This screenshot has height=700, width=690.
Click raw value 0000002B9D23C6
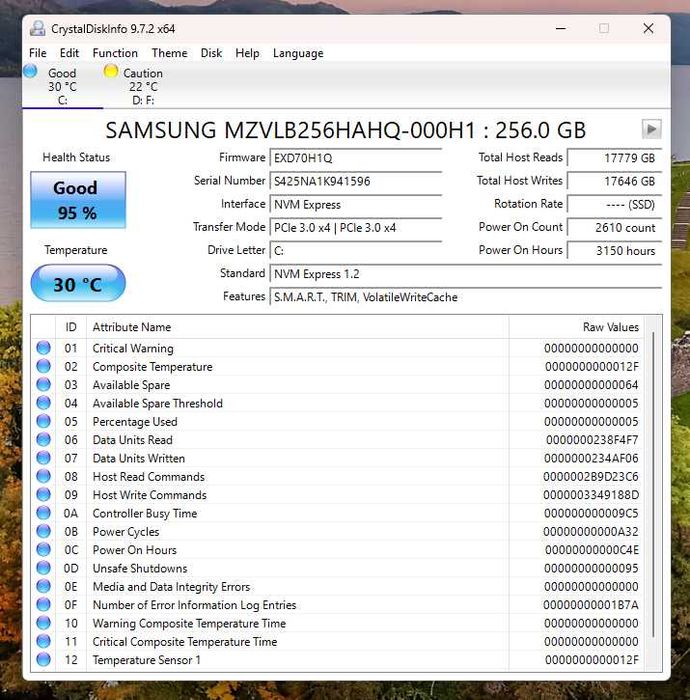590,477
